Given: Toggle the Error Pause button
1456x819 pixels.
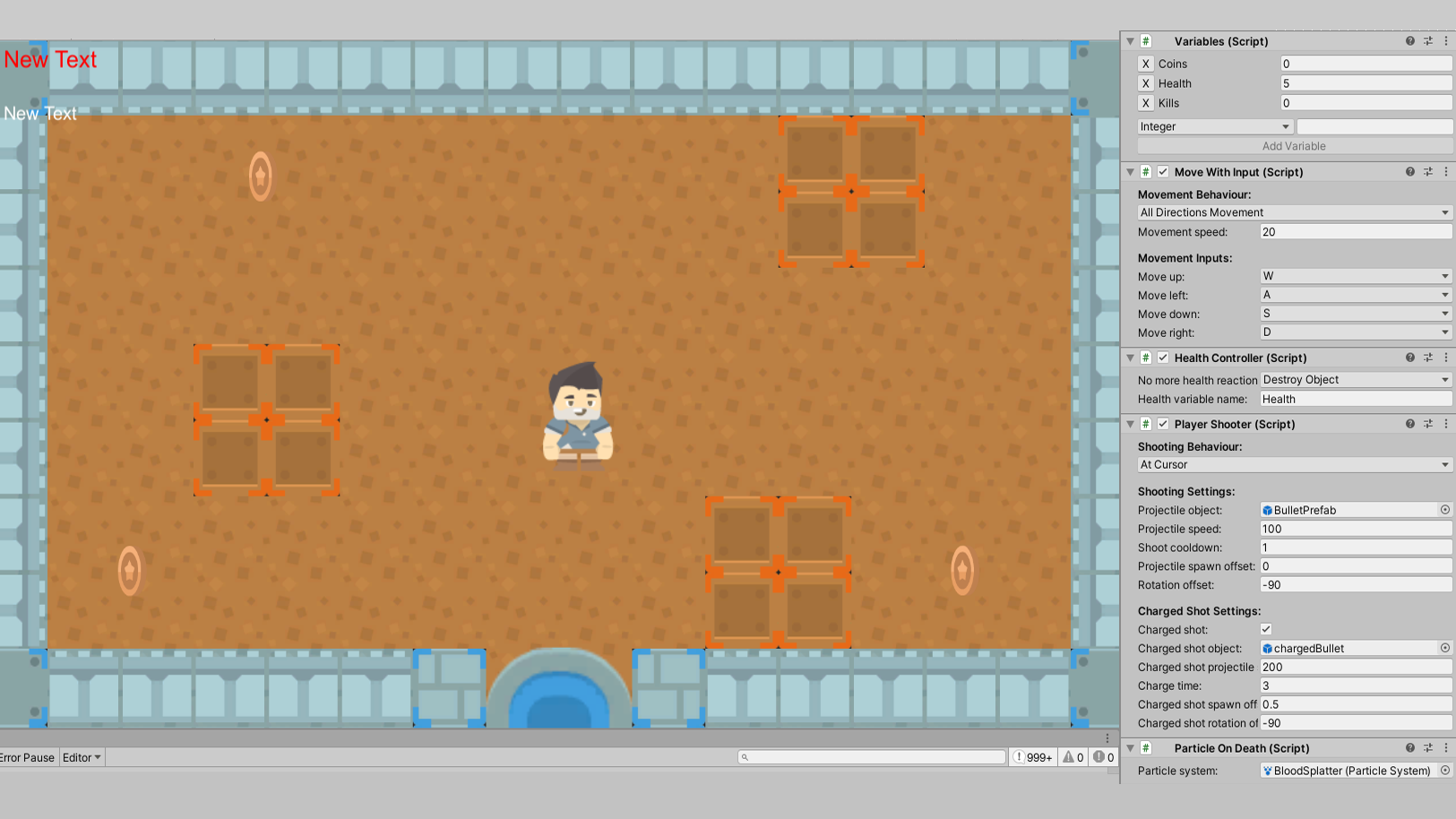Looking at the screenshot, I should (27, 757).
